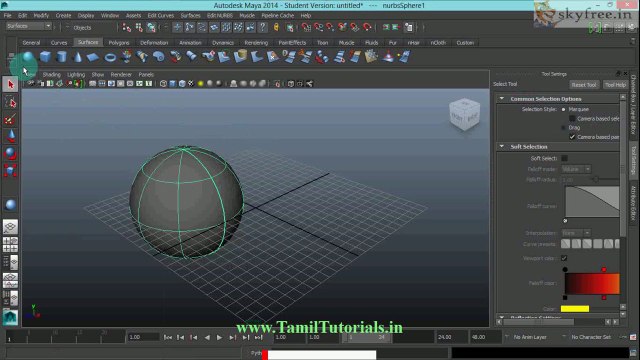Click the lock selection icon

[x=276, y=27]
